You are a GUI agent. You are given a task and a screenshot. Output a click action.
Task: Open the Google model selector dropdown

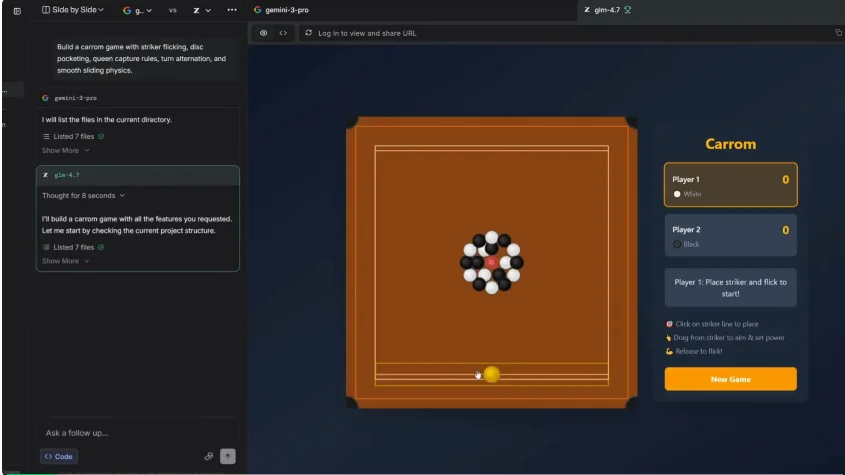click(x=137, y=10)
